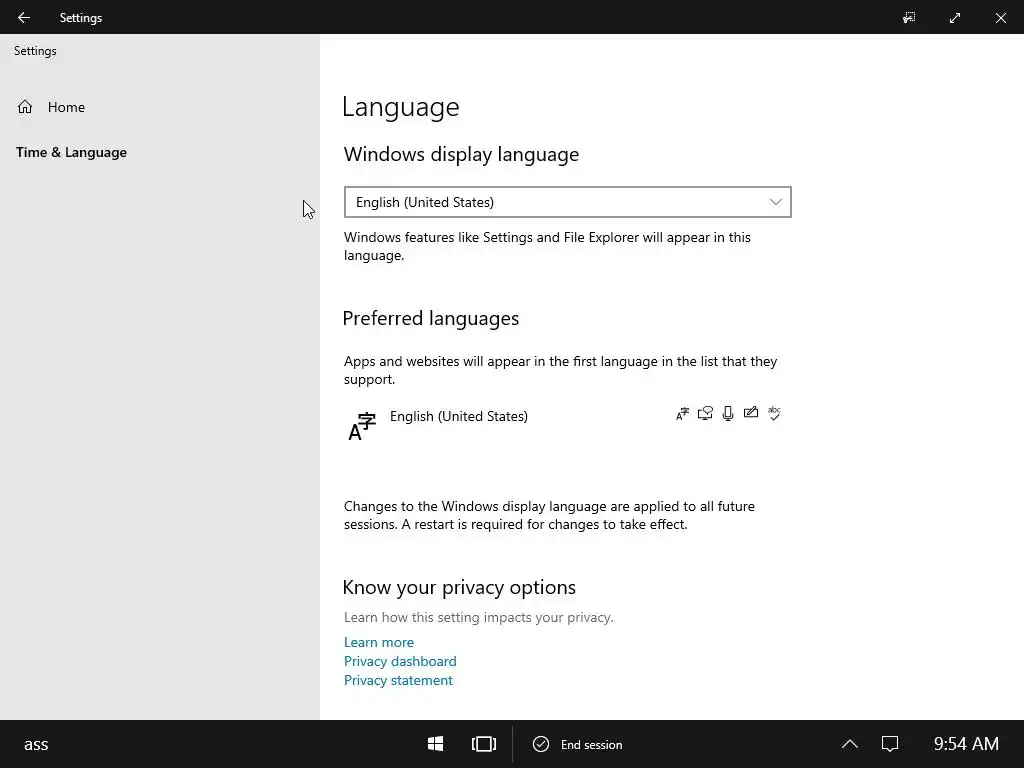
Task: Click the text-to-speech feature icon
Action: tap(705, 413)
